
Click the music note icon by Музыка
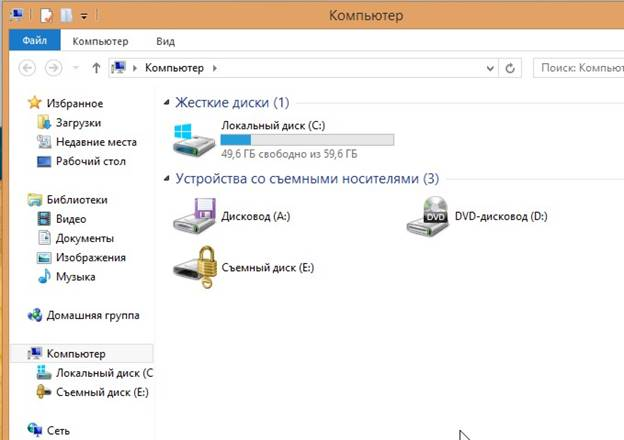tap(44, 276)
